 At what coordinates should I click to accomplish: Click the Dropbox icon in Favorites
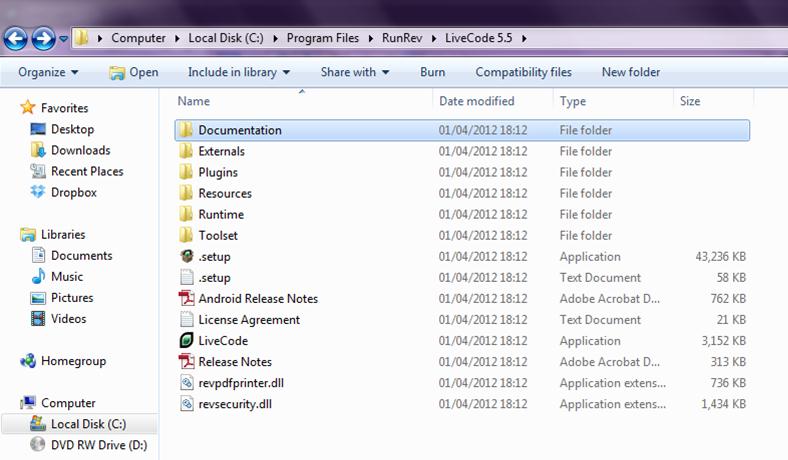click(38, 192)
